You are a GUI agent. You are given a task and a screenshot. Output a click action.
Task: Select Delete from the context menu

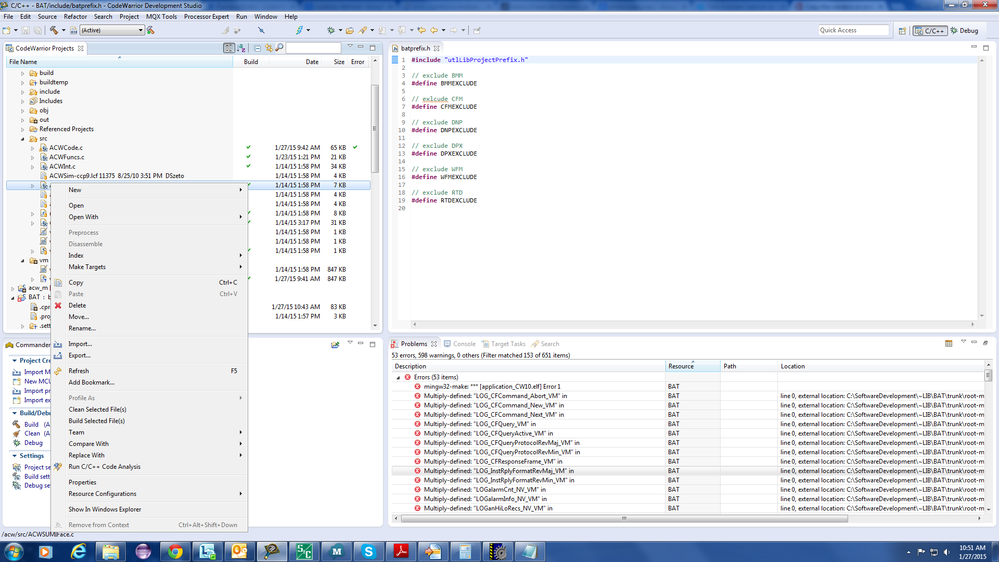77,305
